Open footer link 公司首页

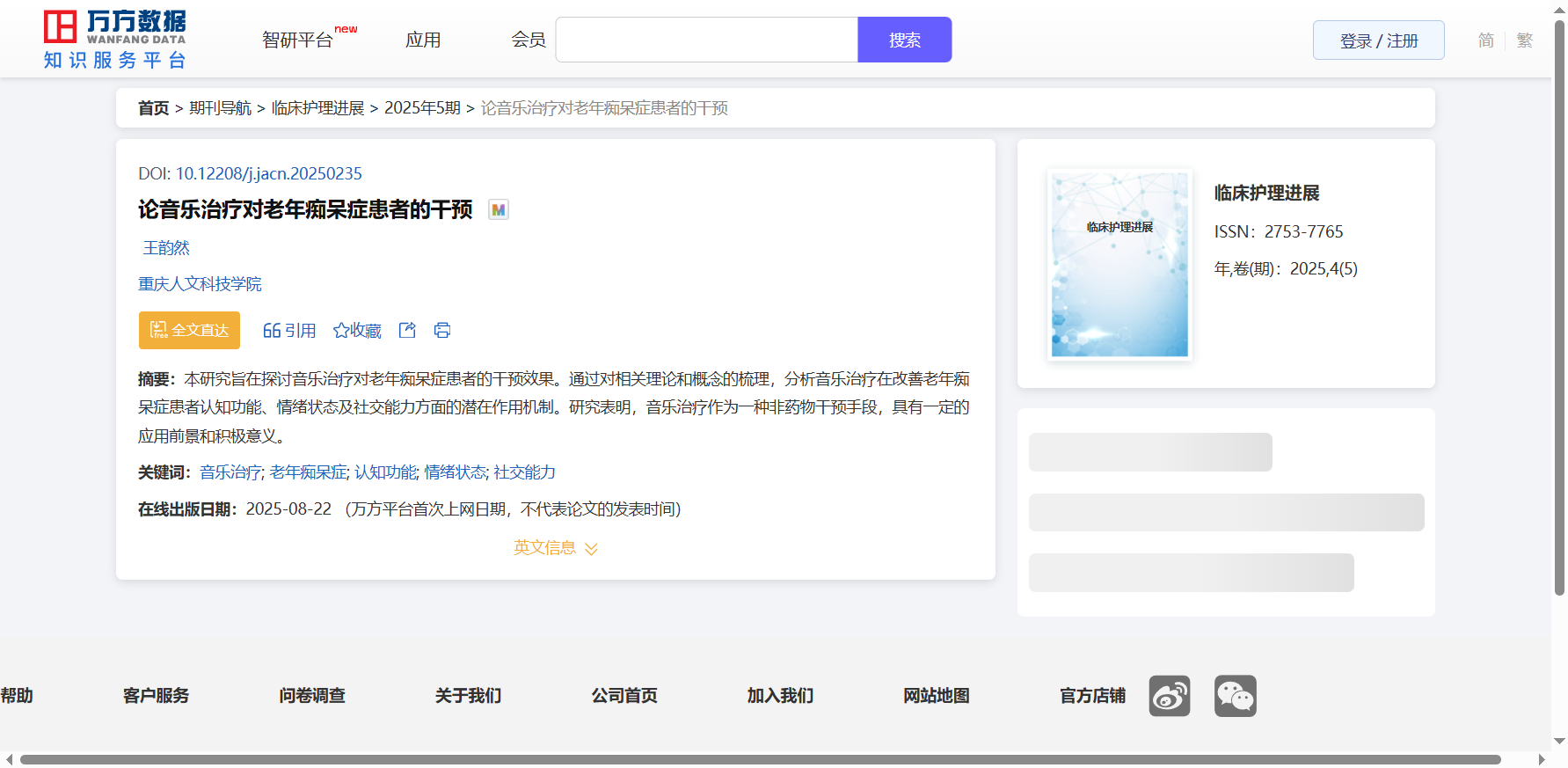(624, 696)
